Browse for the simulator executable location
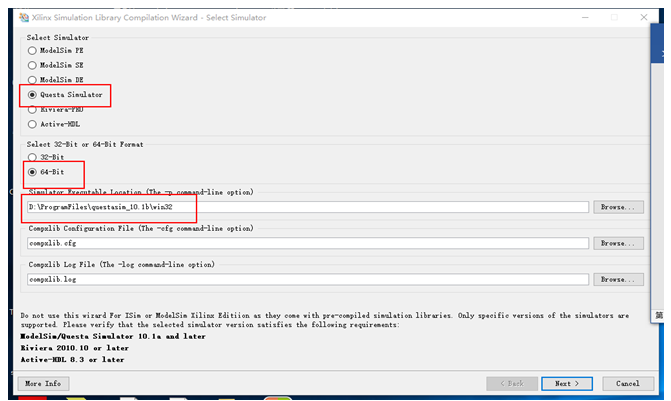Image resolution: width=671 pixels, height=401 pixels. (618, 207)
